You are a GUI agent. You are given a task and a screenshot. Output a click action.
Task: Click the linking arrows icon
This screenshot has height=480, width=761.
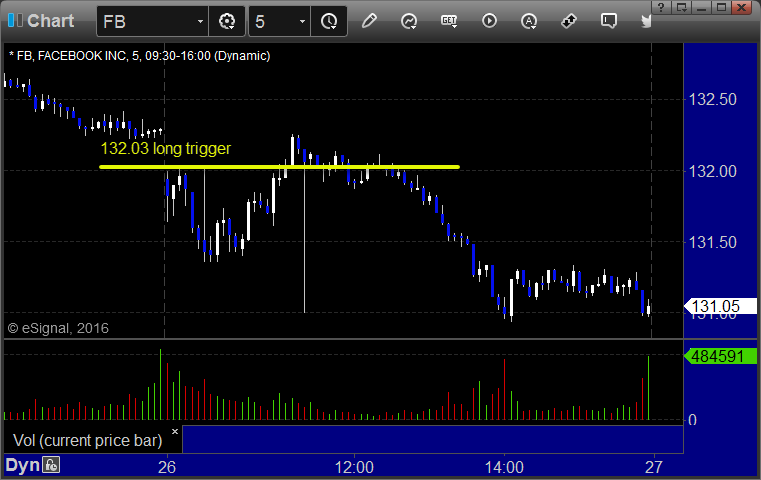coord(568,21)
